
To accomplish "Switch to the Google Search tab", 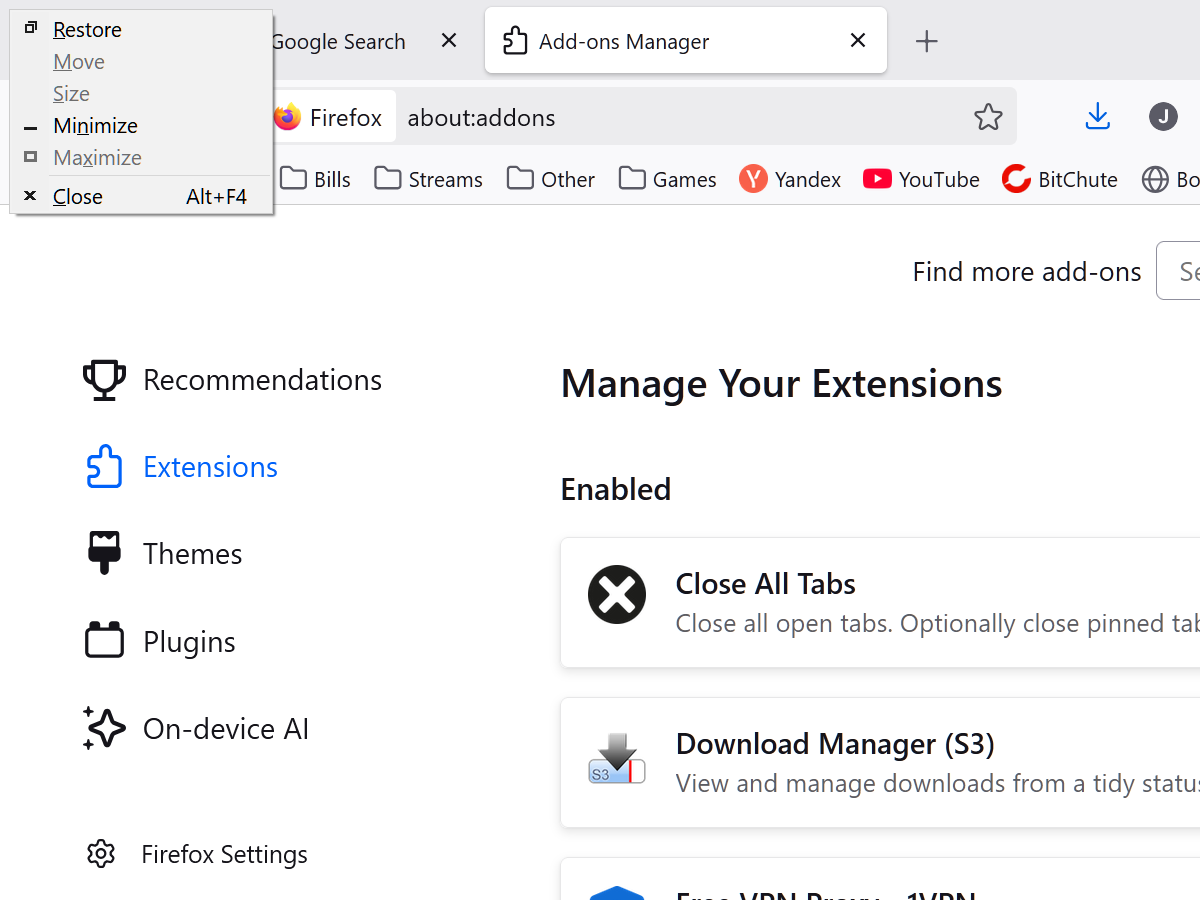I will coord(338,42).
